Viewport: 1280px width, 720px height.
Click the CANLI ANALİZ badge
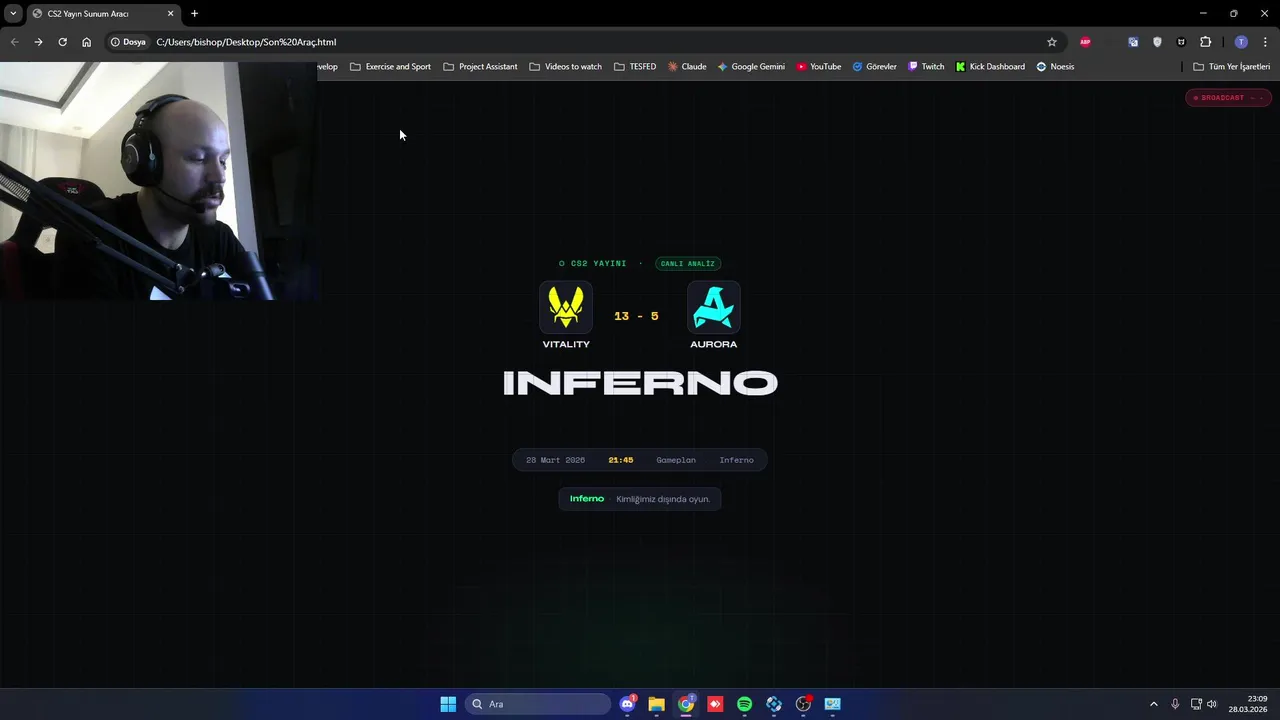click(x=688, y=264)
